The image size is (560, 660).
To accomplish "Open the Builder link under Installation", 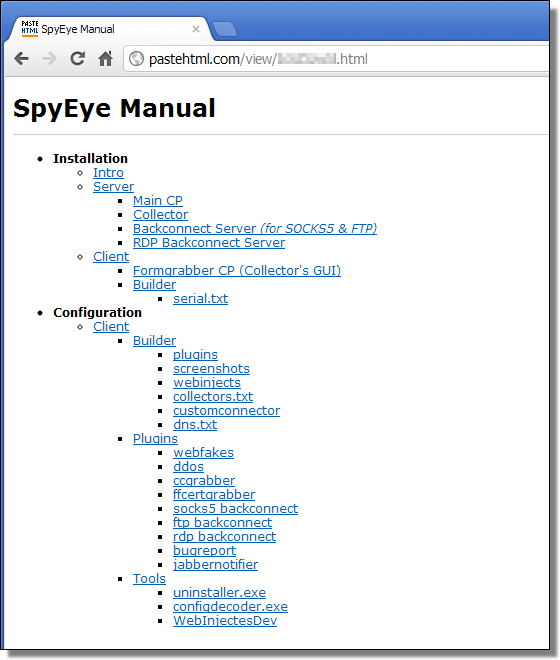I will pyautogui.click(x=154, y=284).
